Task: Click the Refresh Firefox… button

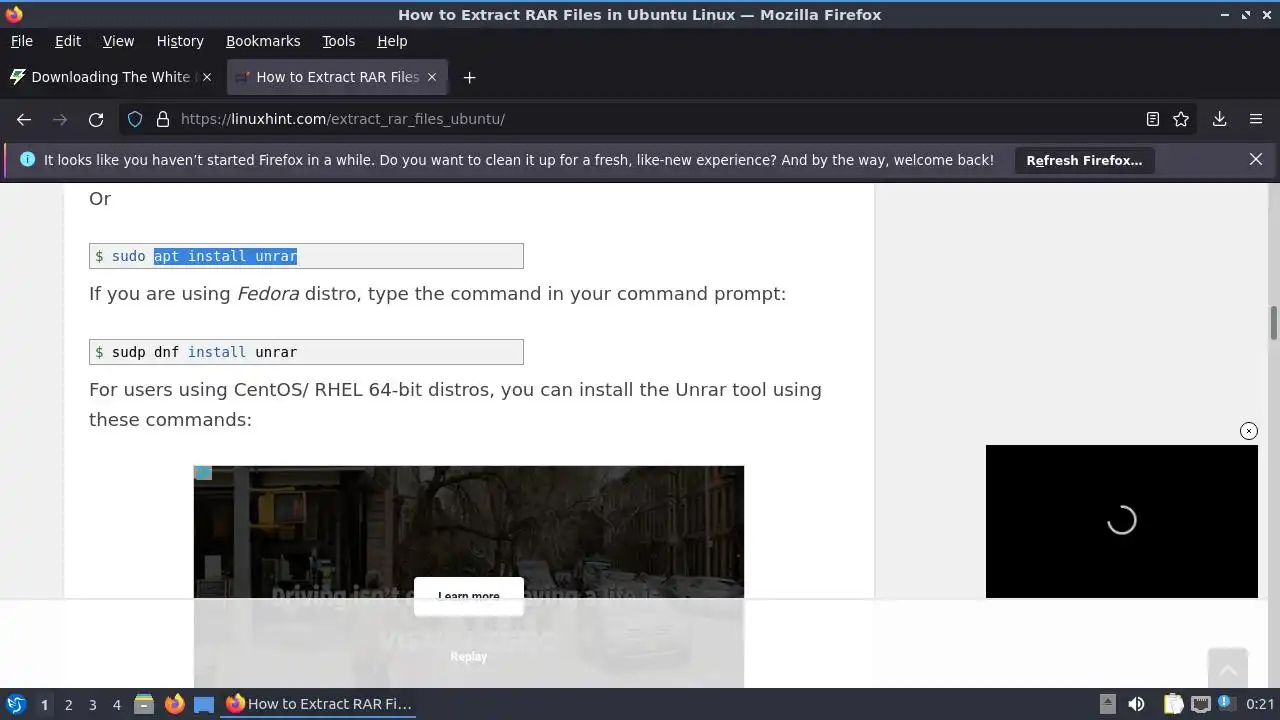Action: point(1084,160)
